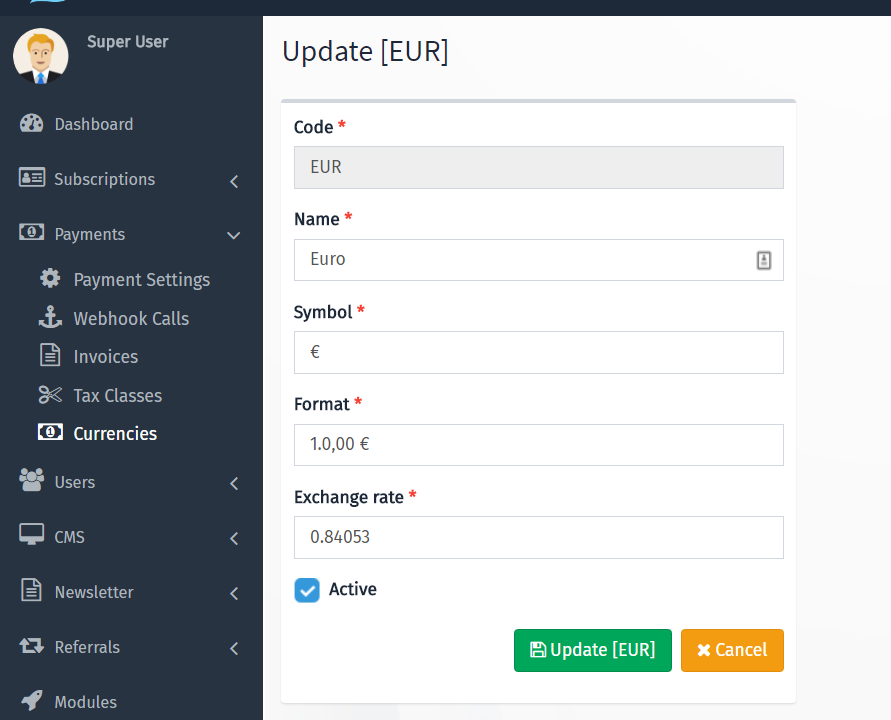Focus the Format input field
The image size is (891, 720).
[539, 445]
